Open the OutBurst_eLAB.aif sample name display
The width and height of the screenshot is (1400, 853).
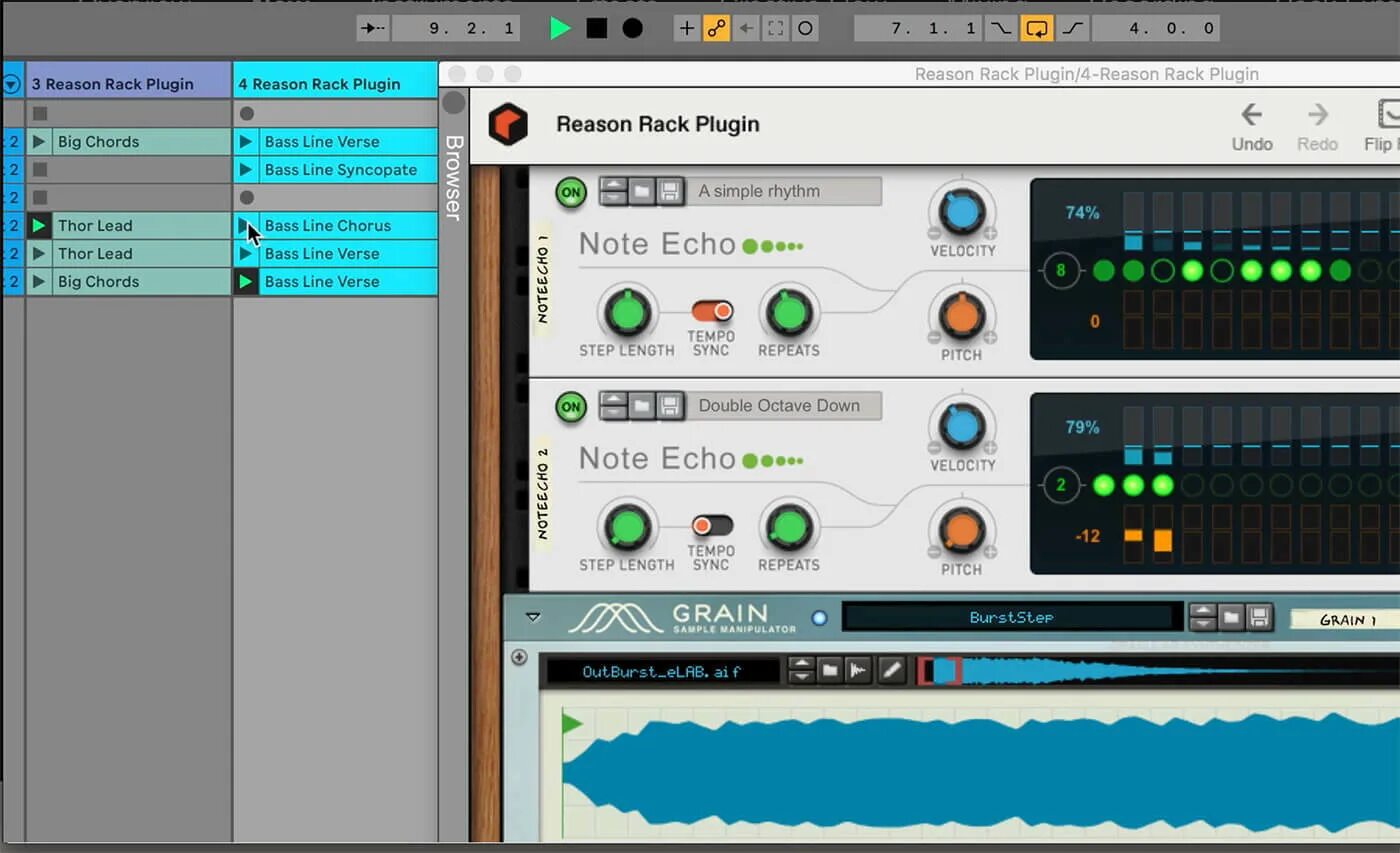(662, 671)
